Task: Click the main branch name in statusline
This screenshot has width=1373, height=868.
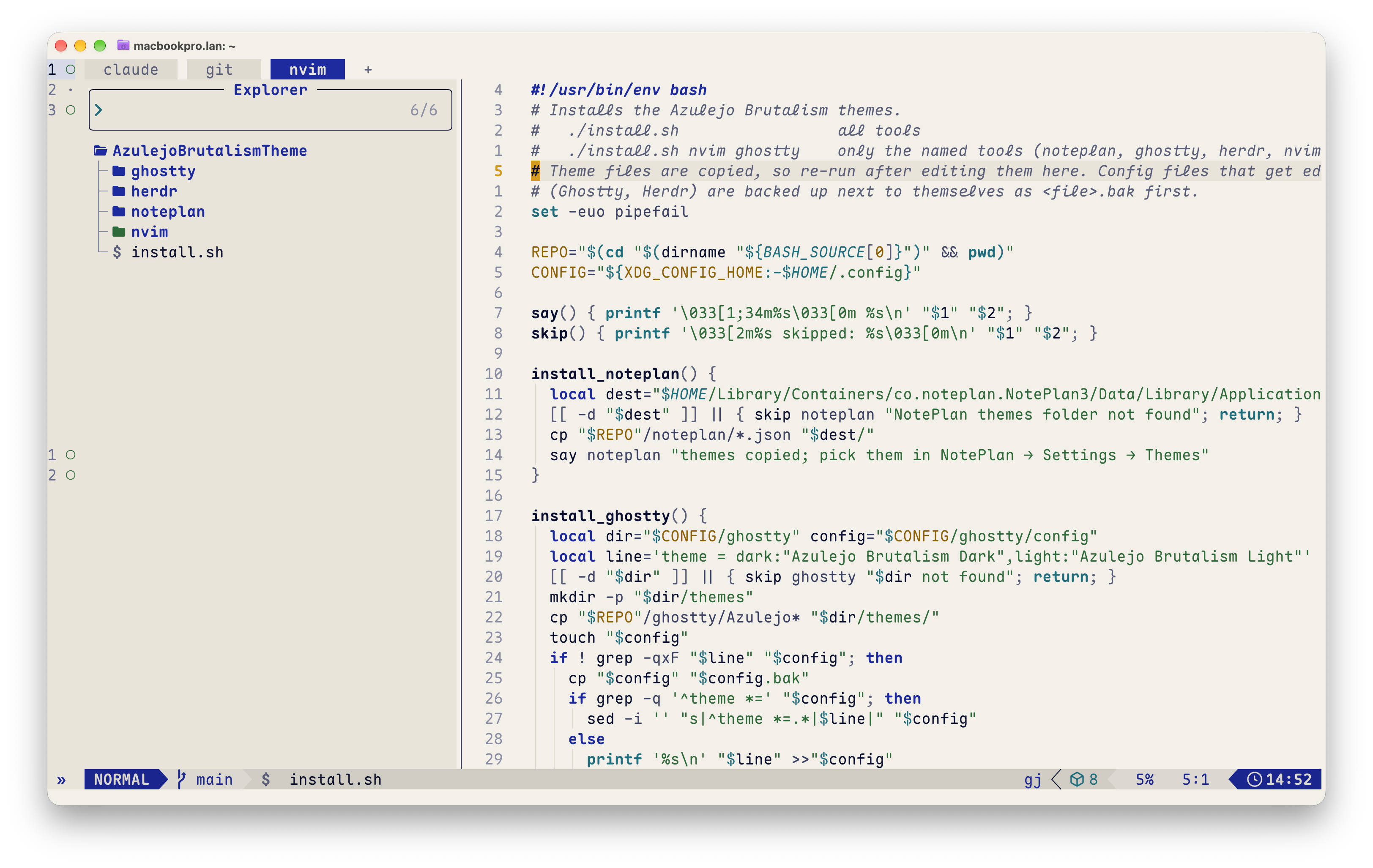Action: [214, 779]
